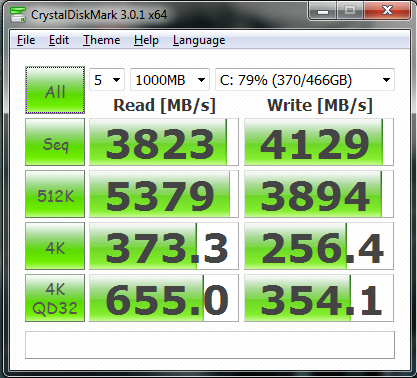
Task: Select the Seq read result 3823
Action: pos(164,142)
